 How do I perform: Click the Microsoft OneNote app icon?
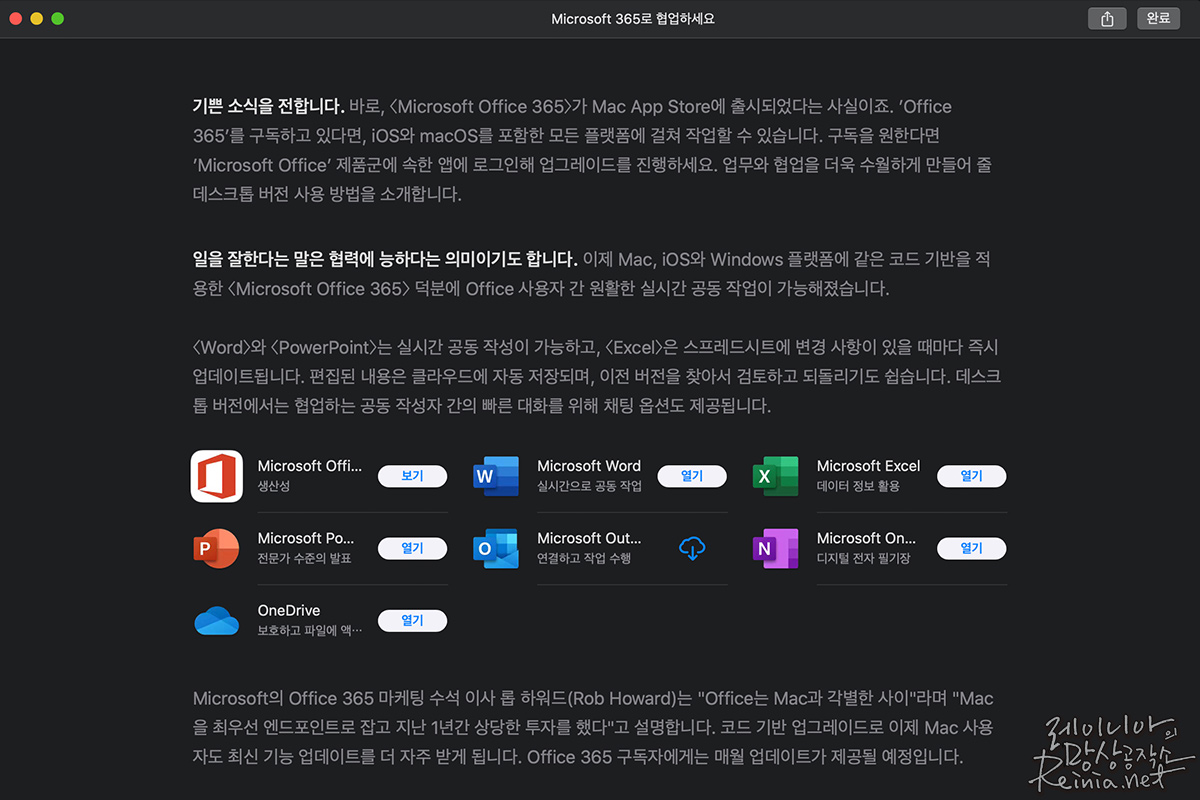pyautogui.click(x=776, y=548)
